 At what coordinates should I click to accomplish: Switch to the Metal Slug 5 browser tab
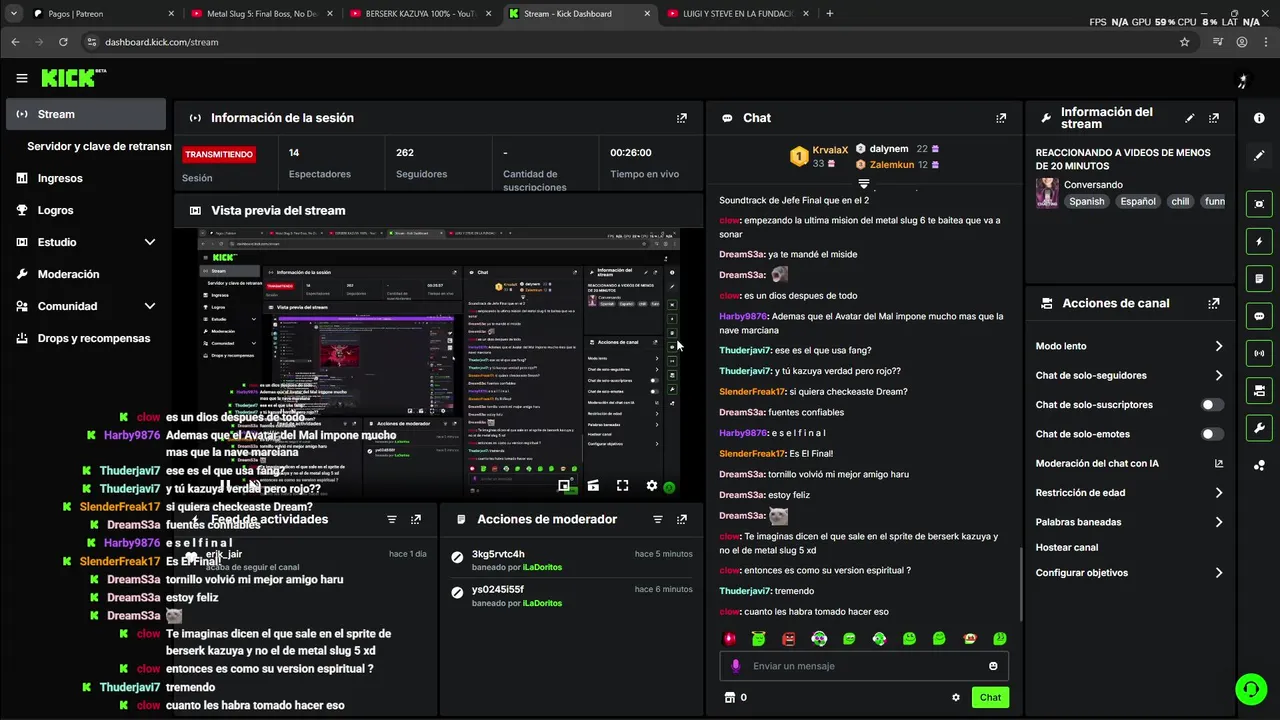coord(260,14)
